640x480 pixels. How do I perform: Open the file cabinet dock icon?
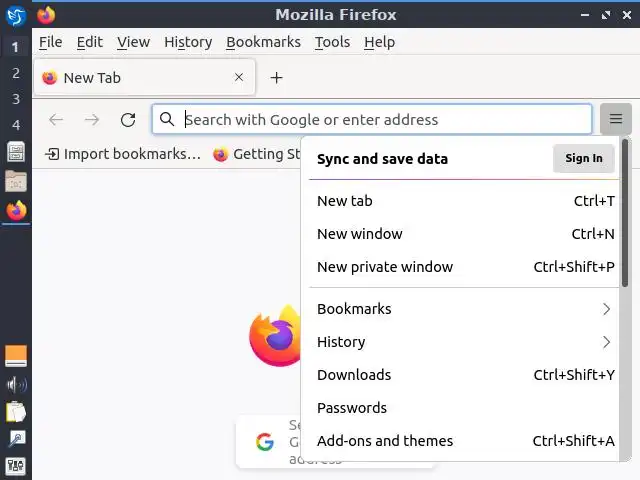(16, 181)
